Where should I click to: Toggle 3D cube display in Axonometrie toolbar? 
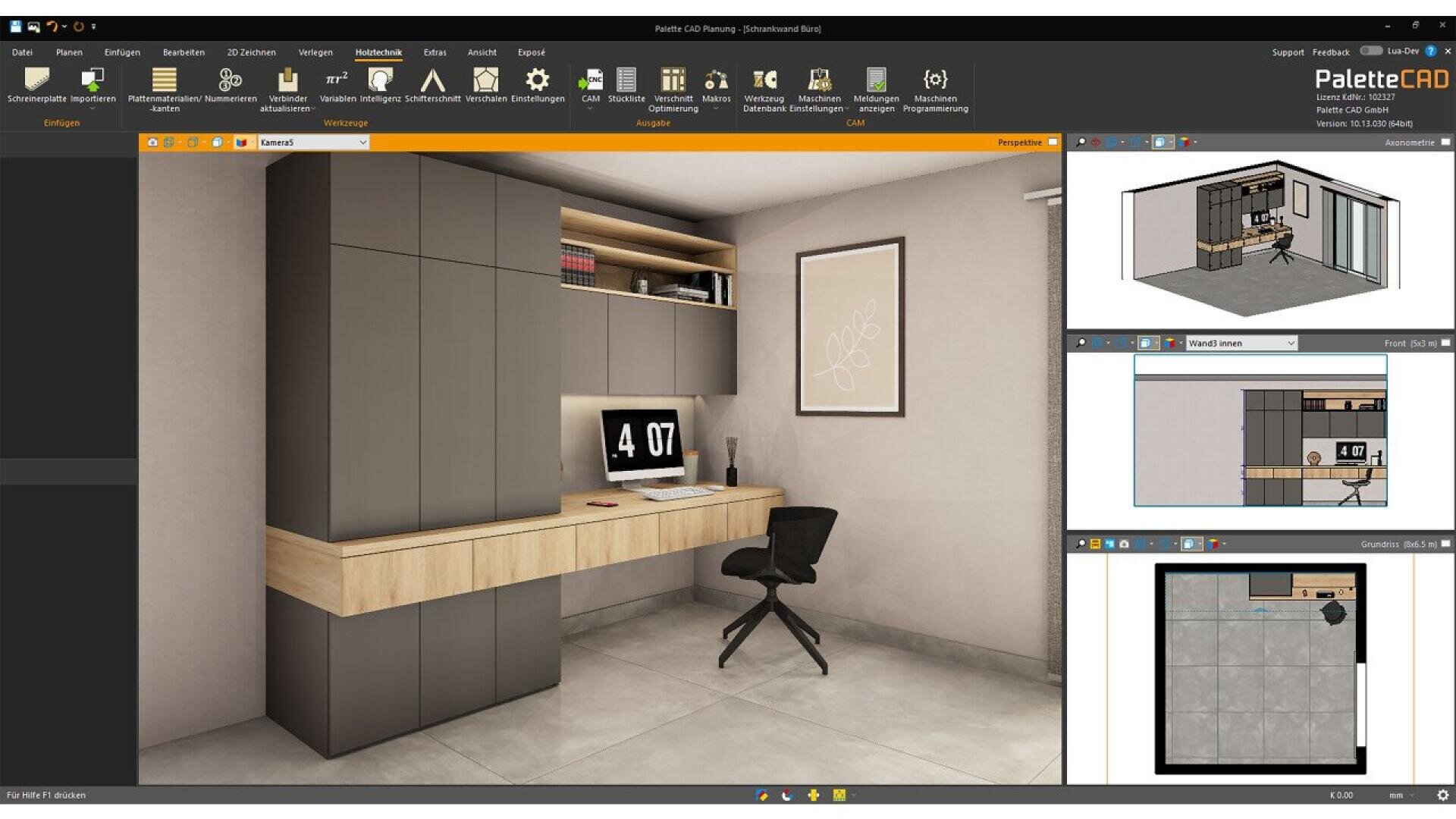(x=1159, y=143)
